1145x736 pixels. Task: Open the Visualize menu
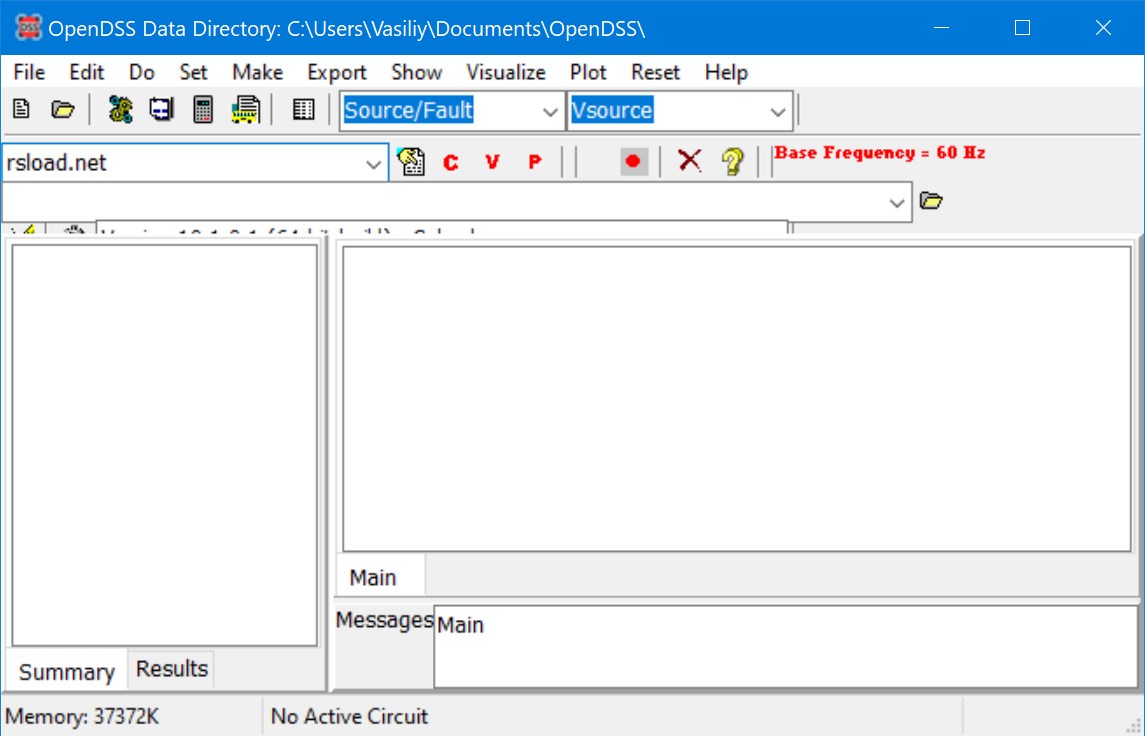click(x=506, y=72)
